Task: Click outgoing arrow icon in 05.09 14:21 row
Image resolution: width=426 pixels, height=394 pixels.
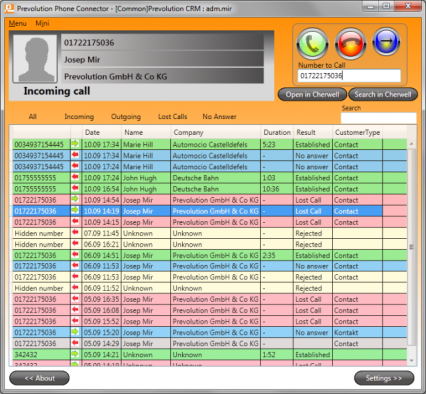Action: point(75,354)
